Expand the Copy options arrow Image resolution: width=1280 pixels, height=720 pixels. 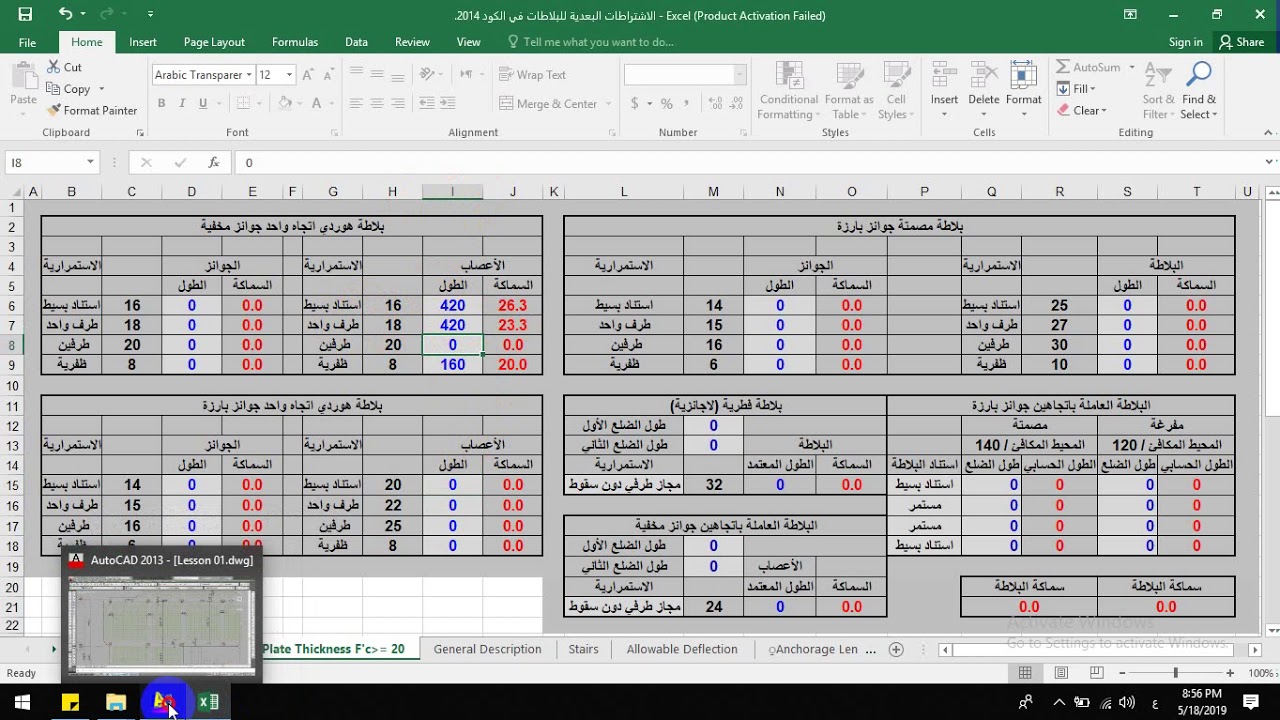tap(101, 89)
